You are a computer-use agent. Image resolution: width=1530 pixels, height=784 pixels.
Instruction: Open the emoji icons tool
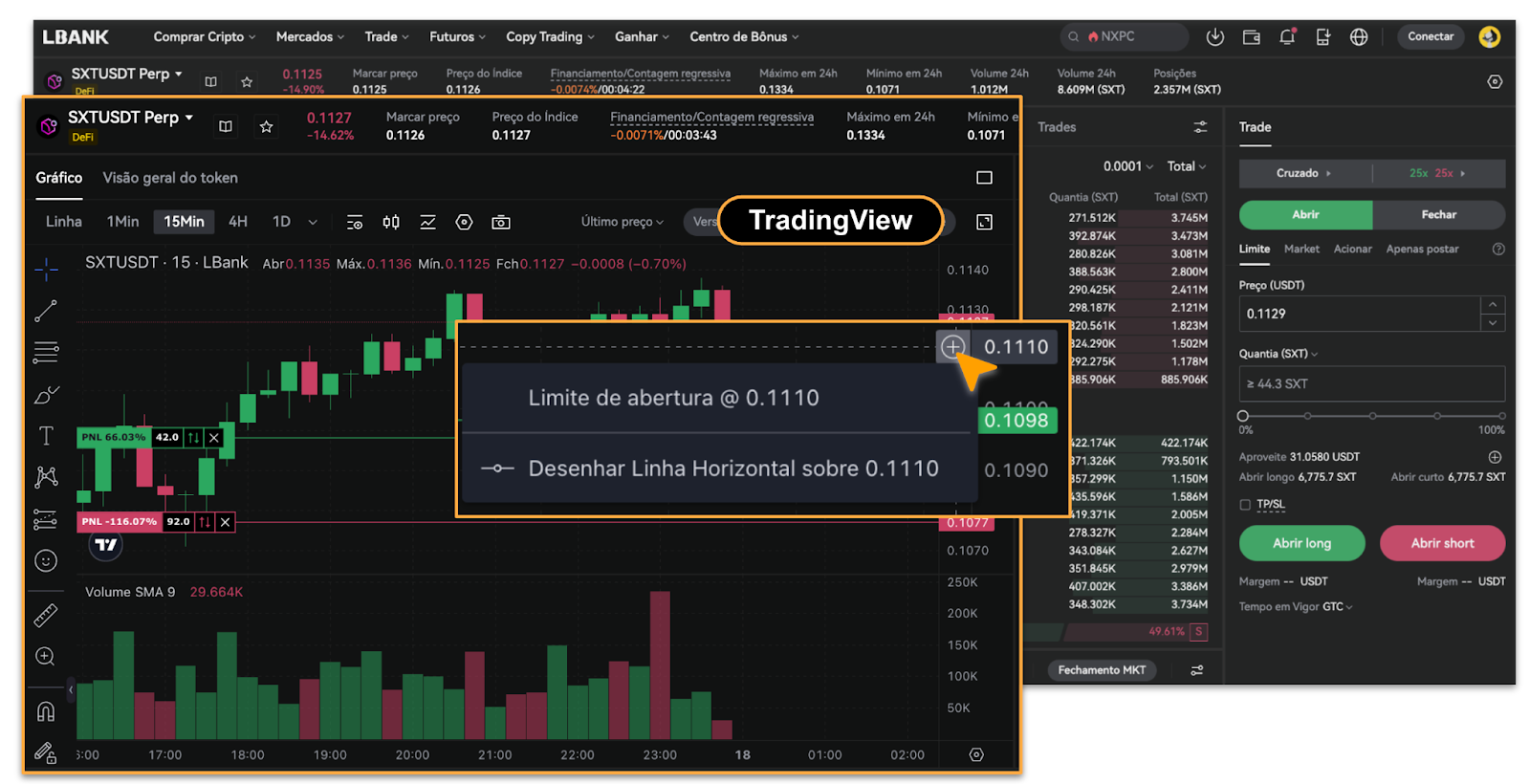pos(46,561)
